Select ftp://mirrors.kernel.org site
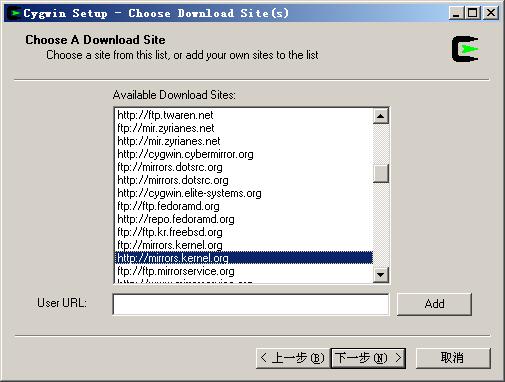The image size is (505, 382). point(243,245)
